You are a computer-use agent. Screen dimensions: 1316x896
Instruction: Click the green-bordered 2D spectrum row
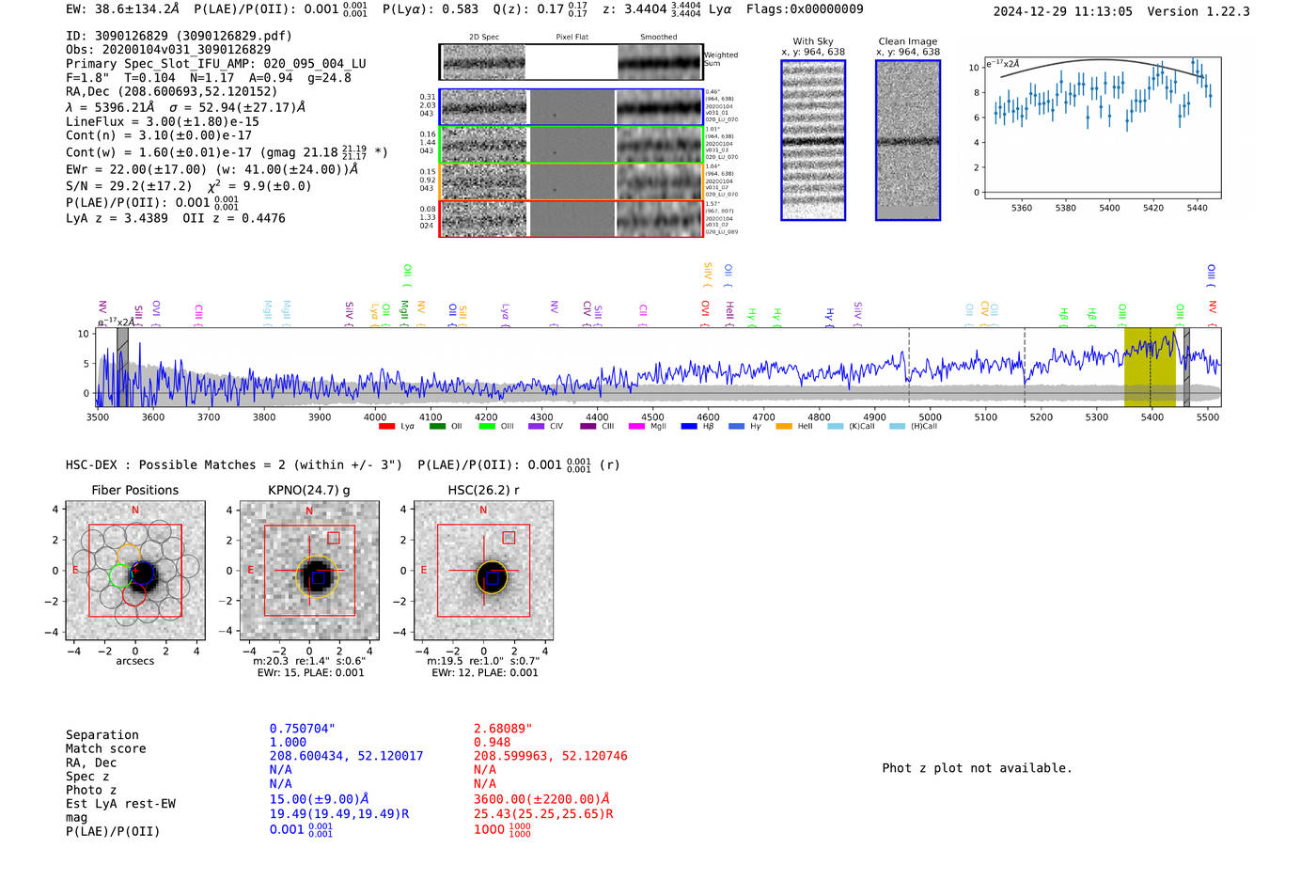(572, 144)
